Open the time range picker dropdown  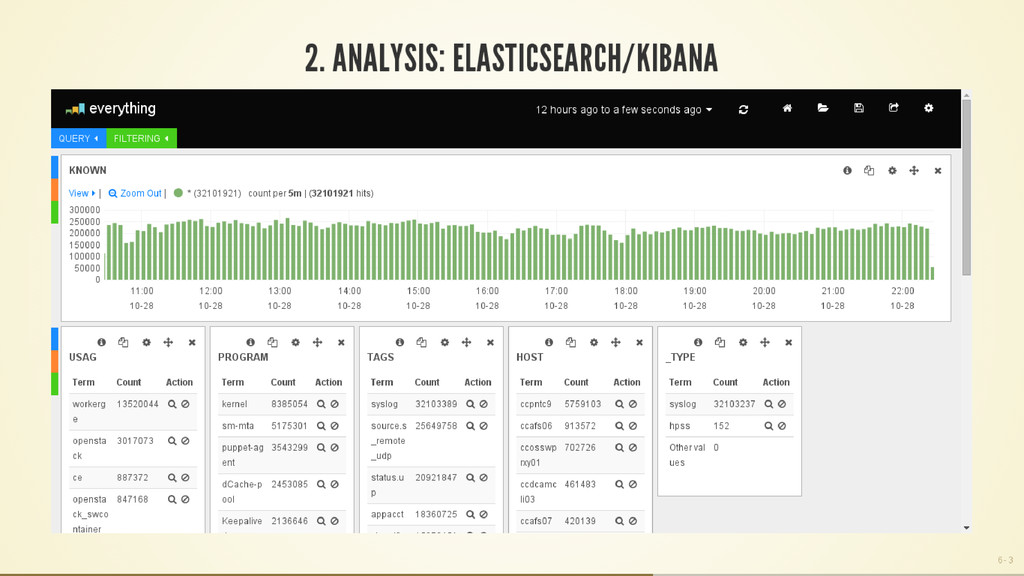624,110
